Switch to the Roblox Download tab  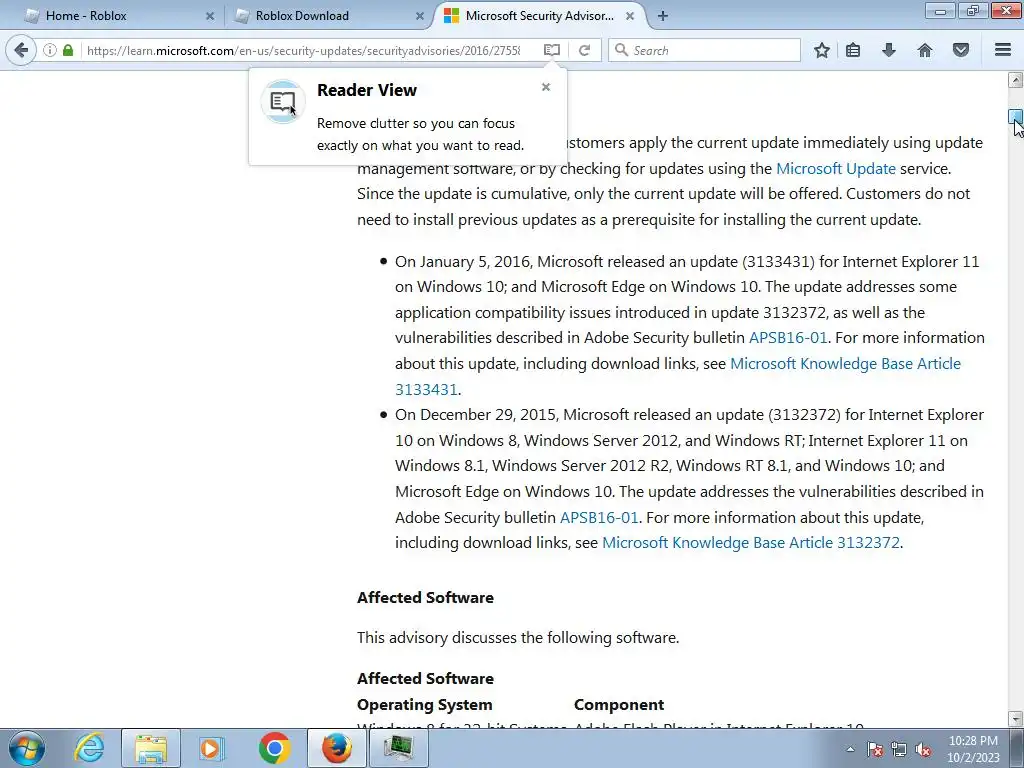click(x=327, y=16)
